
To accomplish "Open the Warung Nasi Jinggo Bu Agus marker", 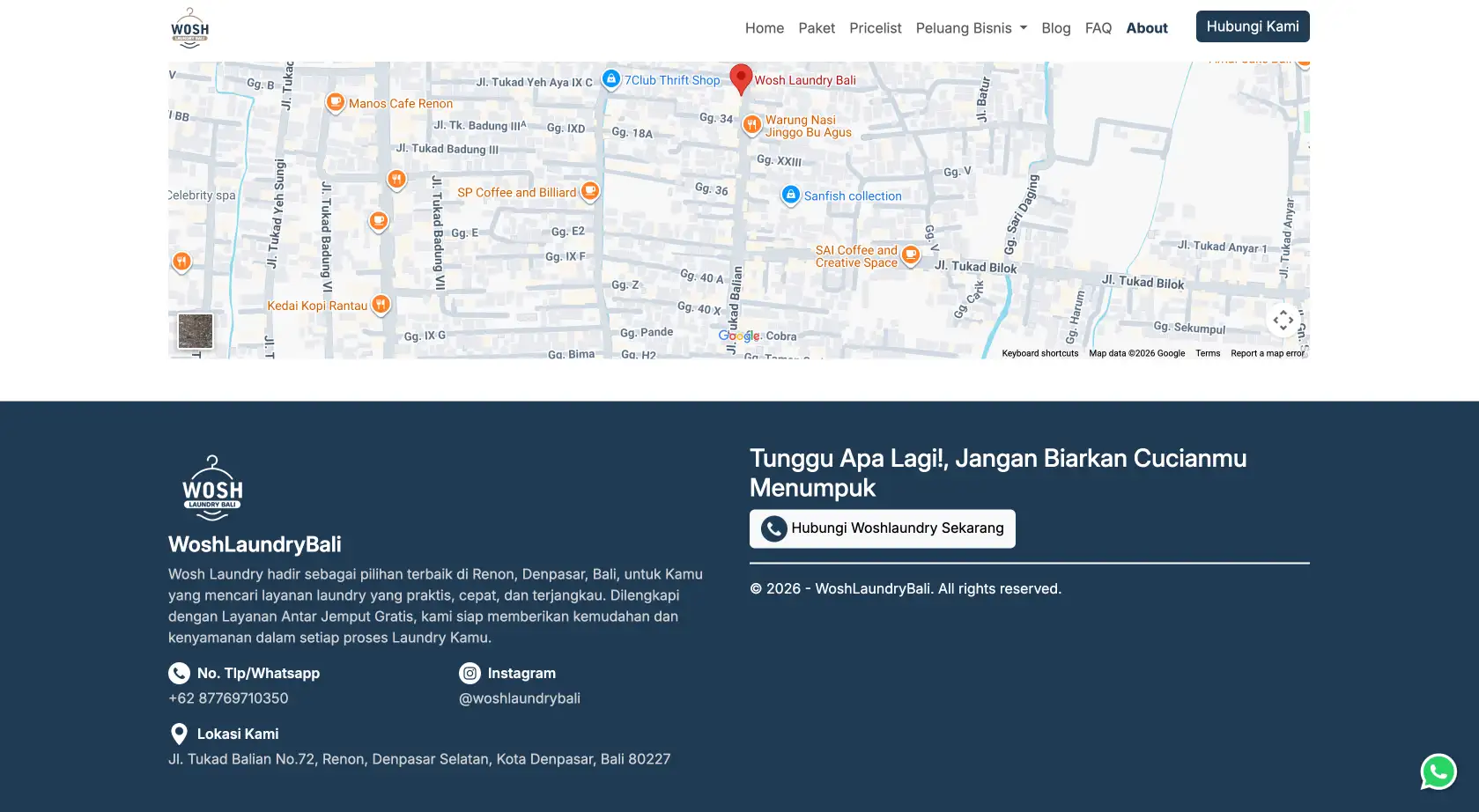I will click(751, 125).
